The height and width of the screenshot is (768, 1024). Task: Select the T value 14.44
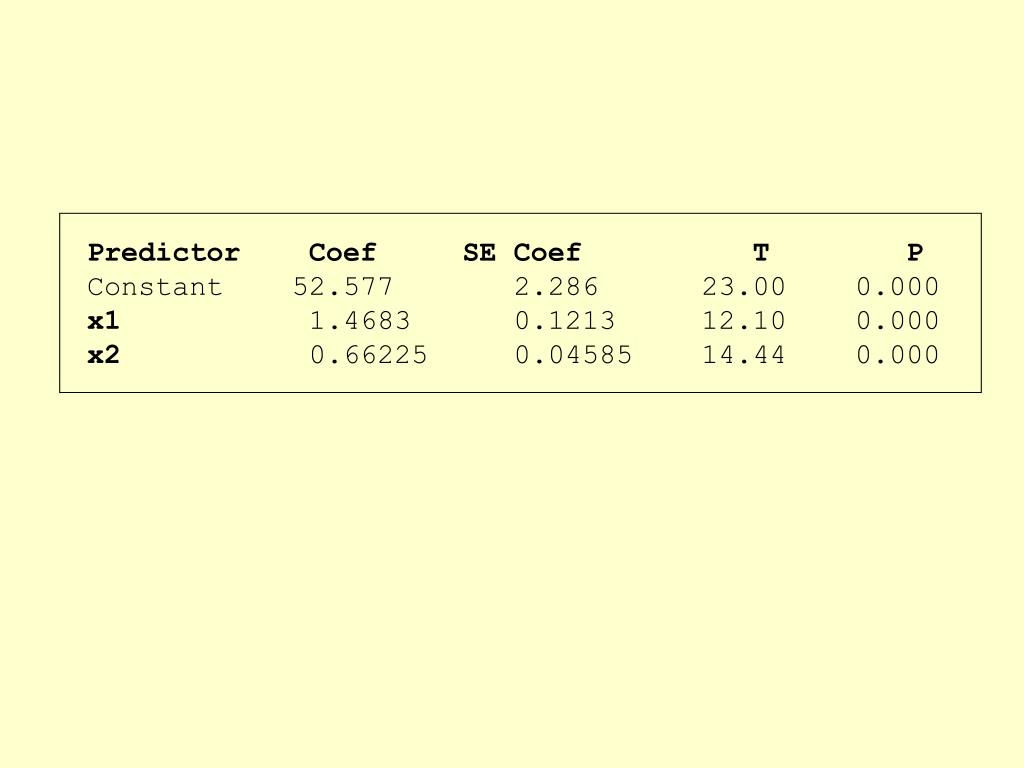point(744,355)
